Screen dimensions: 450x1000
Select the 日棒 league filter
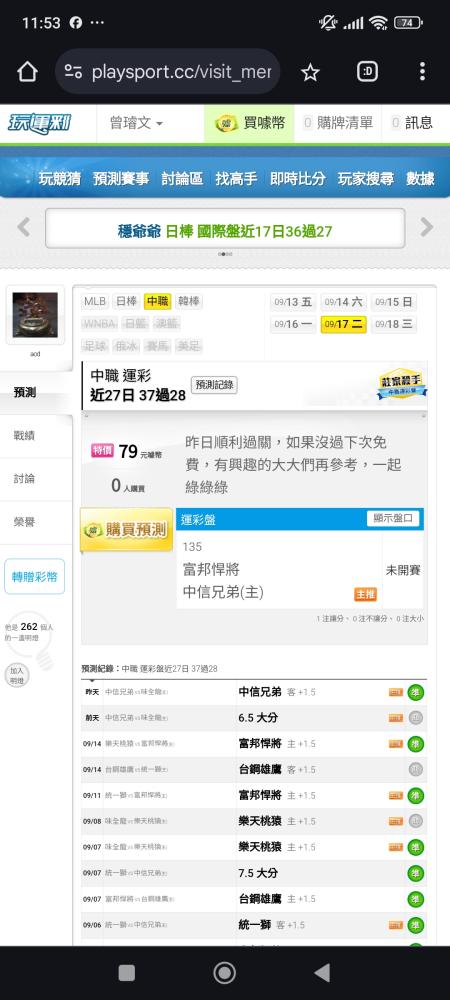126,302
